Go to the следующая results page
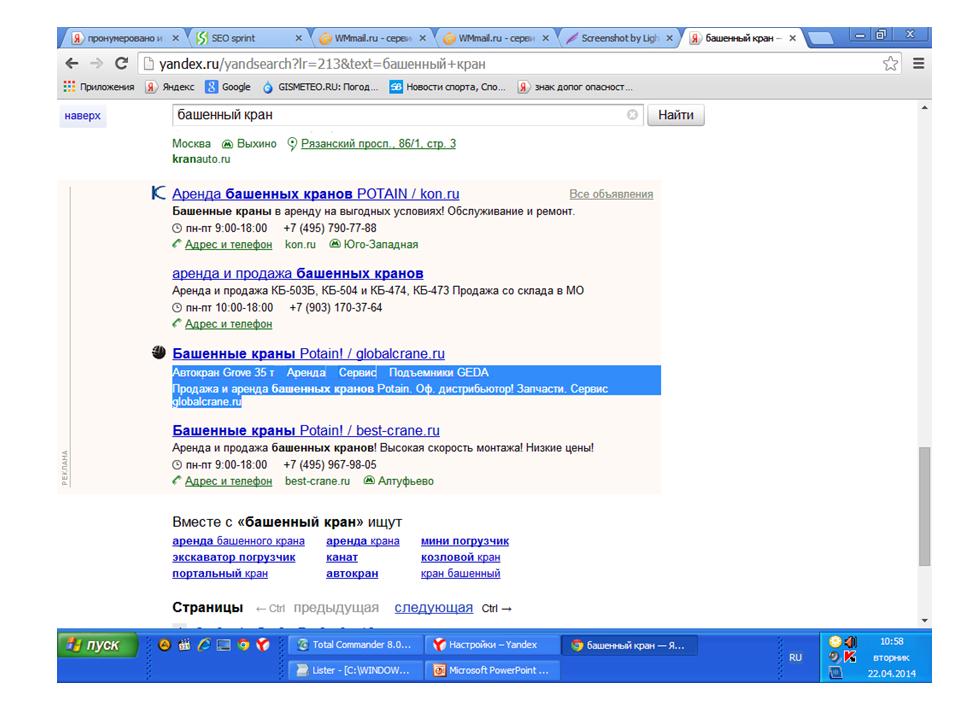The image size is (960, 720). tap(433, 607)
